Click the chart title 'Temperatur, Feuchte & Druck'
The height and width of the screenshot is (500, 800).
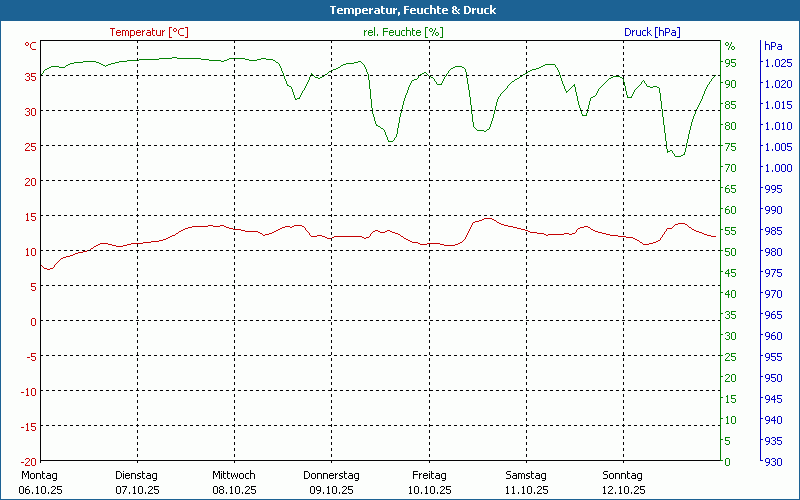click(x=399, y=10)
